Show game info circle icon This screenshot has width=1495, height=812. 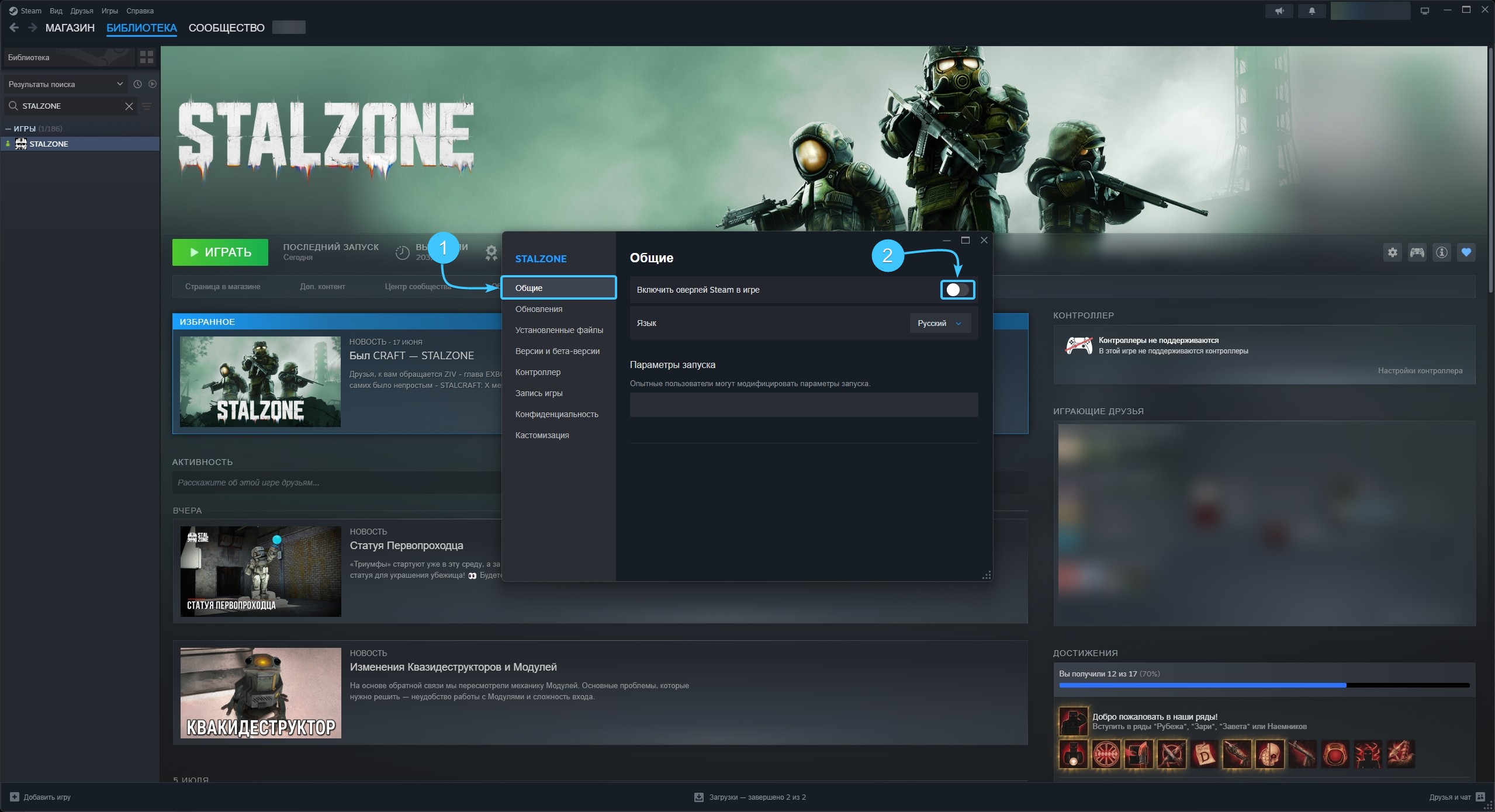tap(1442, 252)
